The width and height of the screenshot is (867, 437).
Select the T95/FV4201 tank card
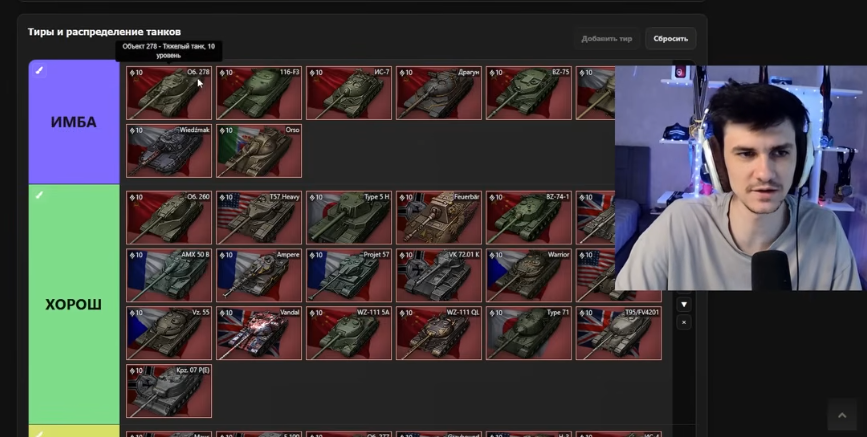[619, 333]
